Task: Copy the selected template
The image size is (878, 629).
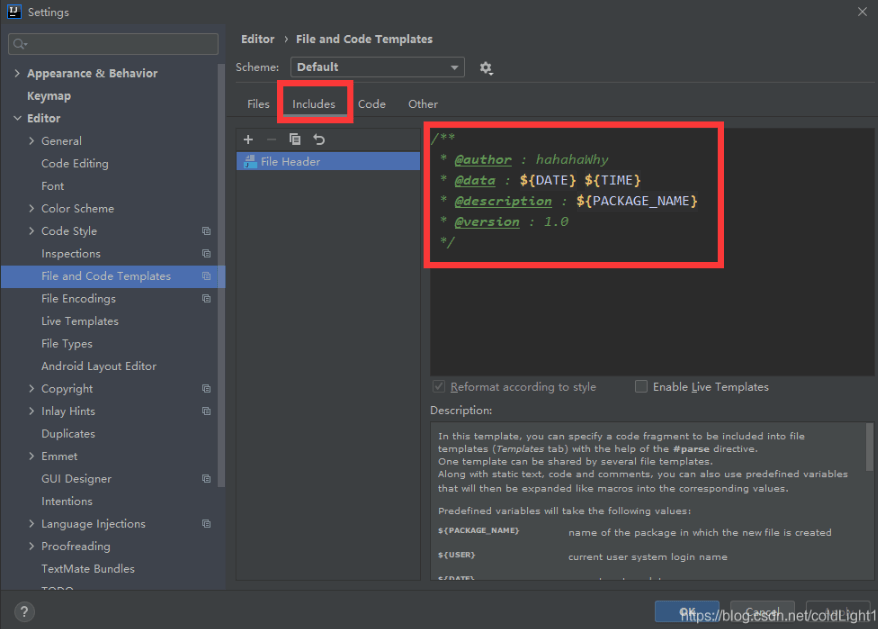Action: click(295, 139)
